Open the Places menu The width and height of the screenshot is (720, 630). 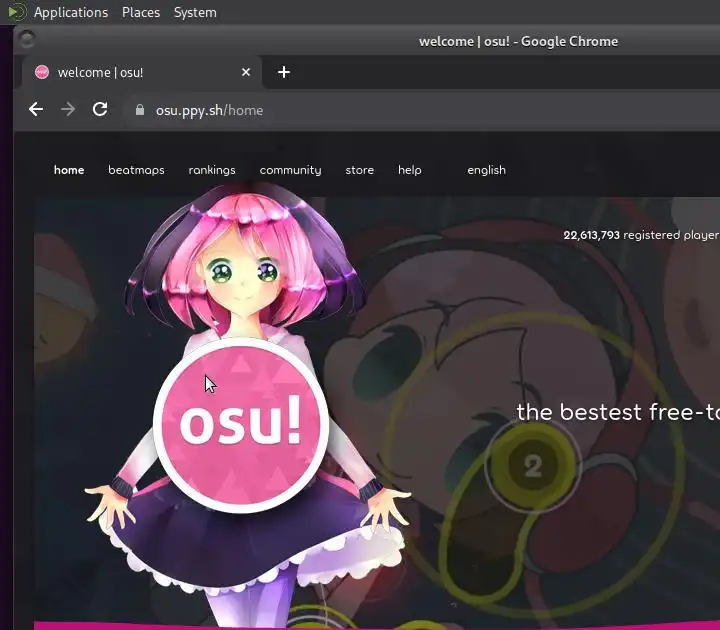[x=141, y=12]
